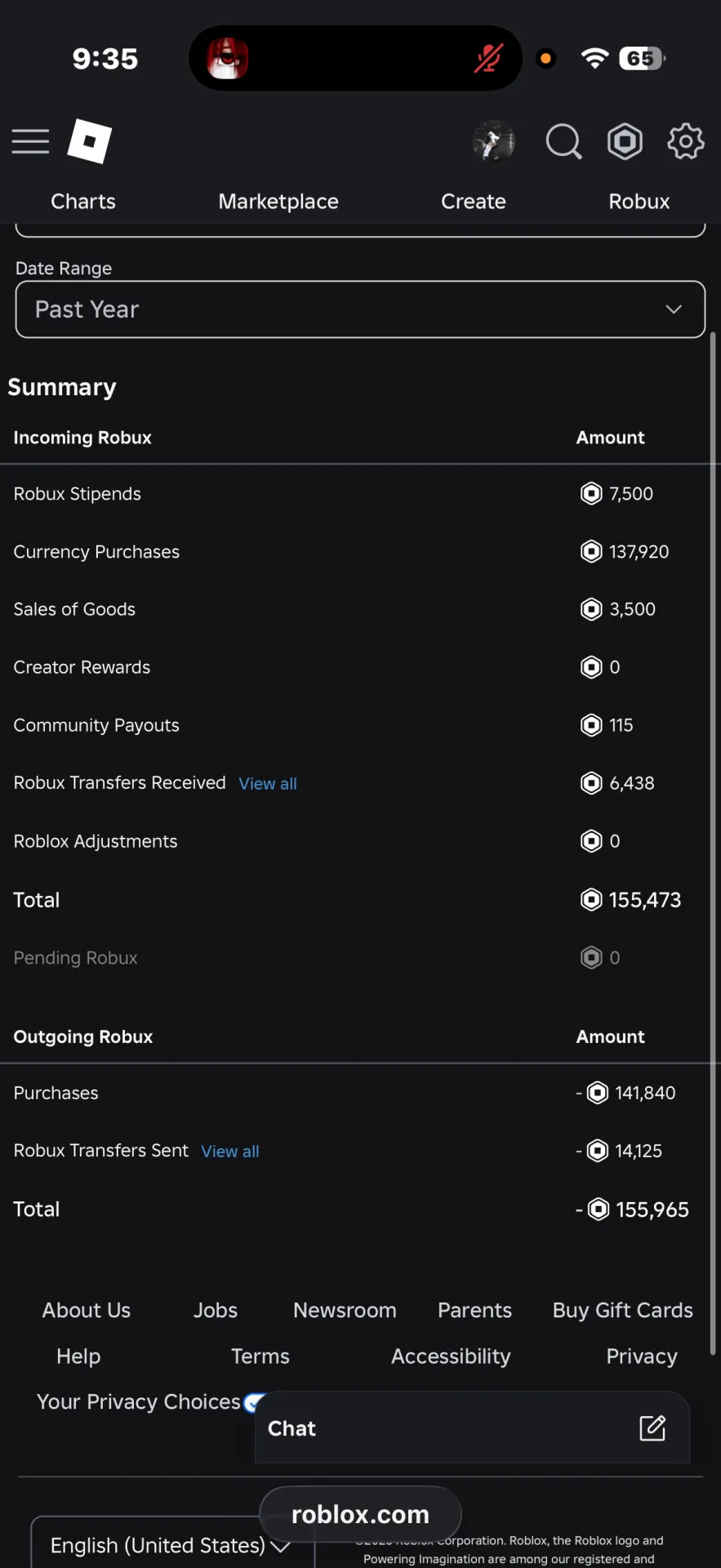721x1568 pixels.
Task: Open the English (United States) language selector
Action: pos(172,1543)
